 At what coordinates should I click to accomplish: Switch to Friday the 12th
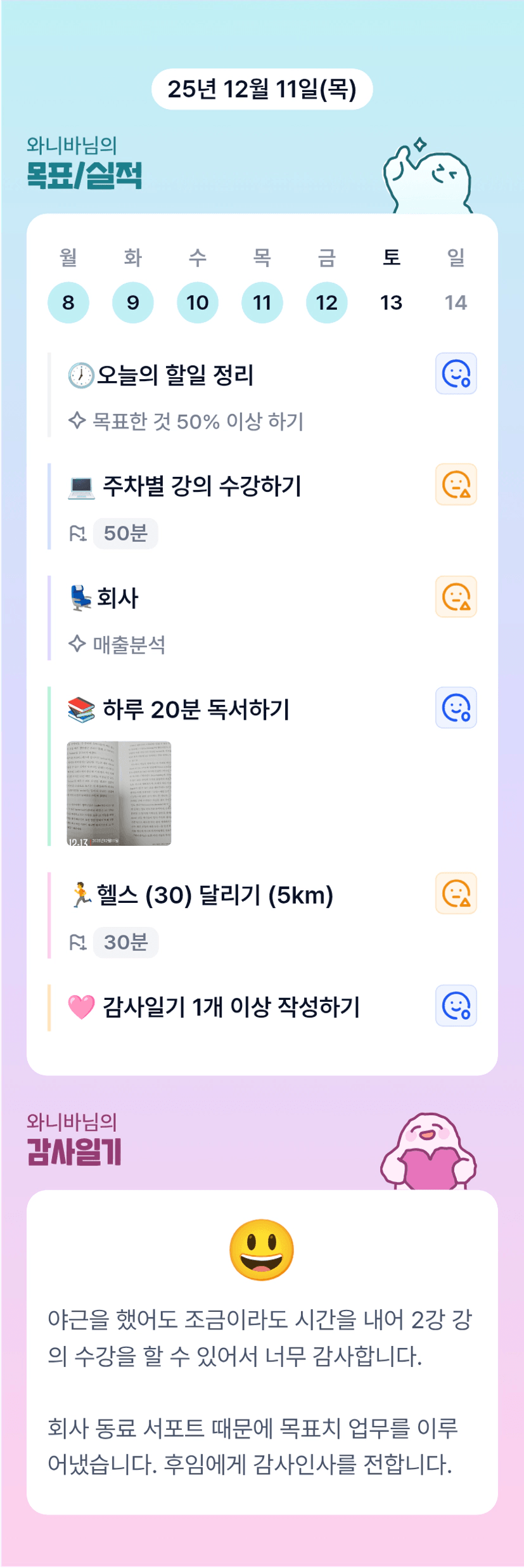point(327,302)
